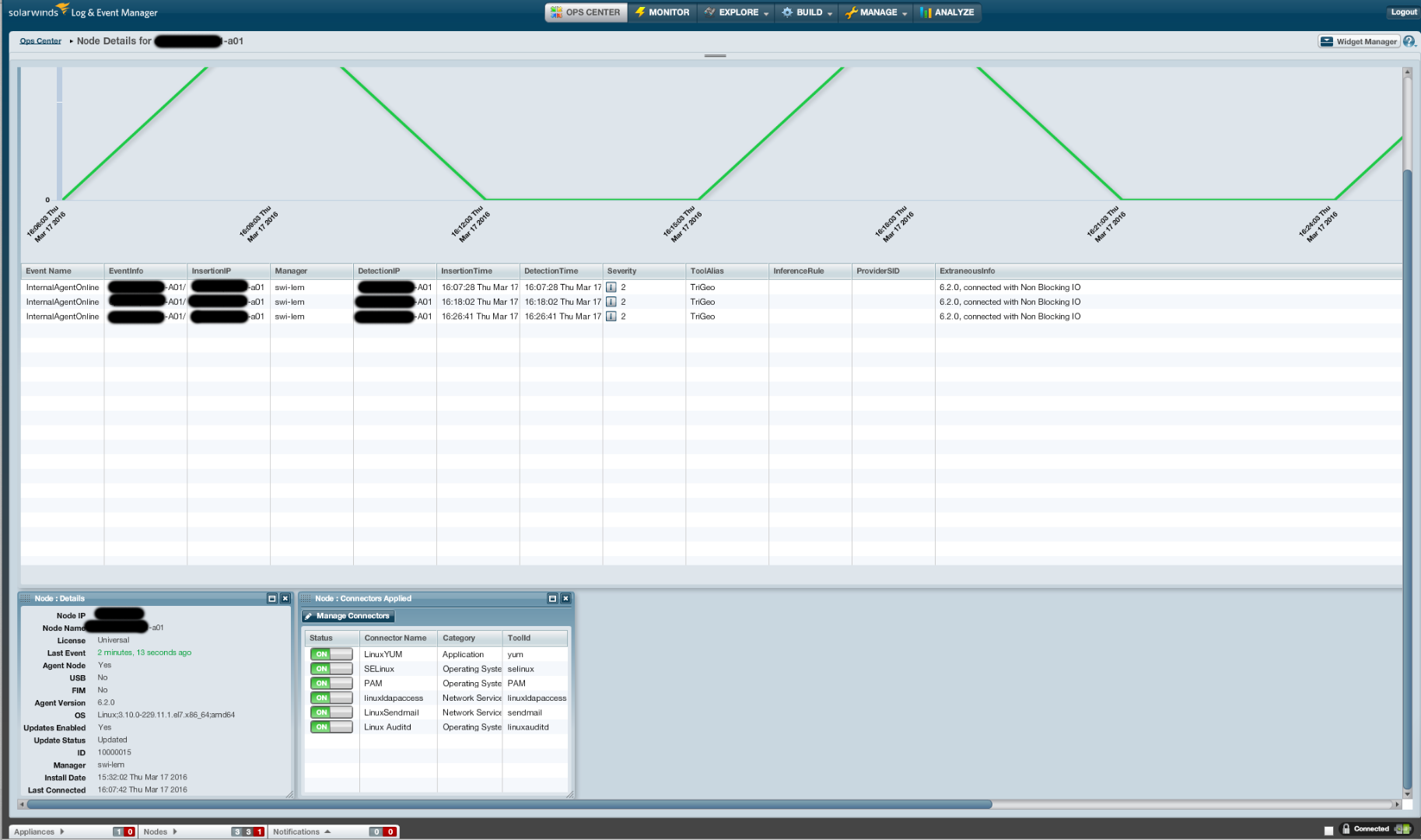The height and width of the screenshot is (840, 1421).
Task: Click the Monitor lightning bolt icon
Action: [x=640, y=12]
